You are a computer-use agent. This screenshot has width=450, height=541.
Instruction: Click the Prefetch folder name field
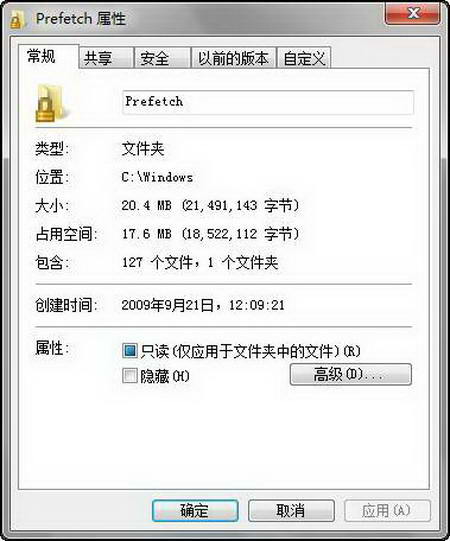(268, 102)
